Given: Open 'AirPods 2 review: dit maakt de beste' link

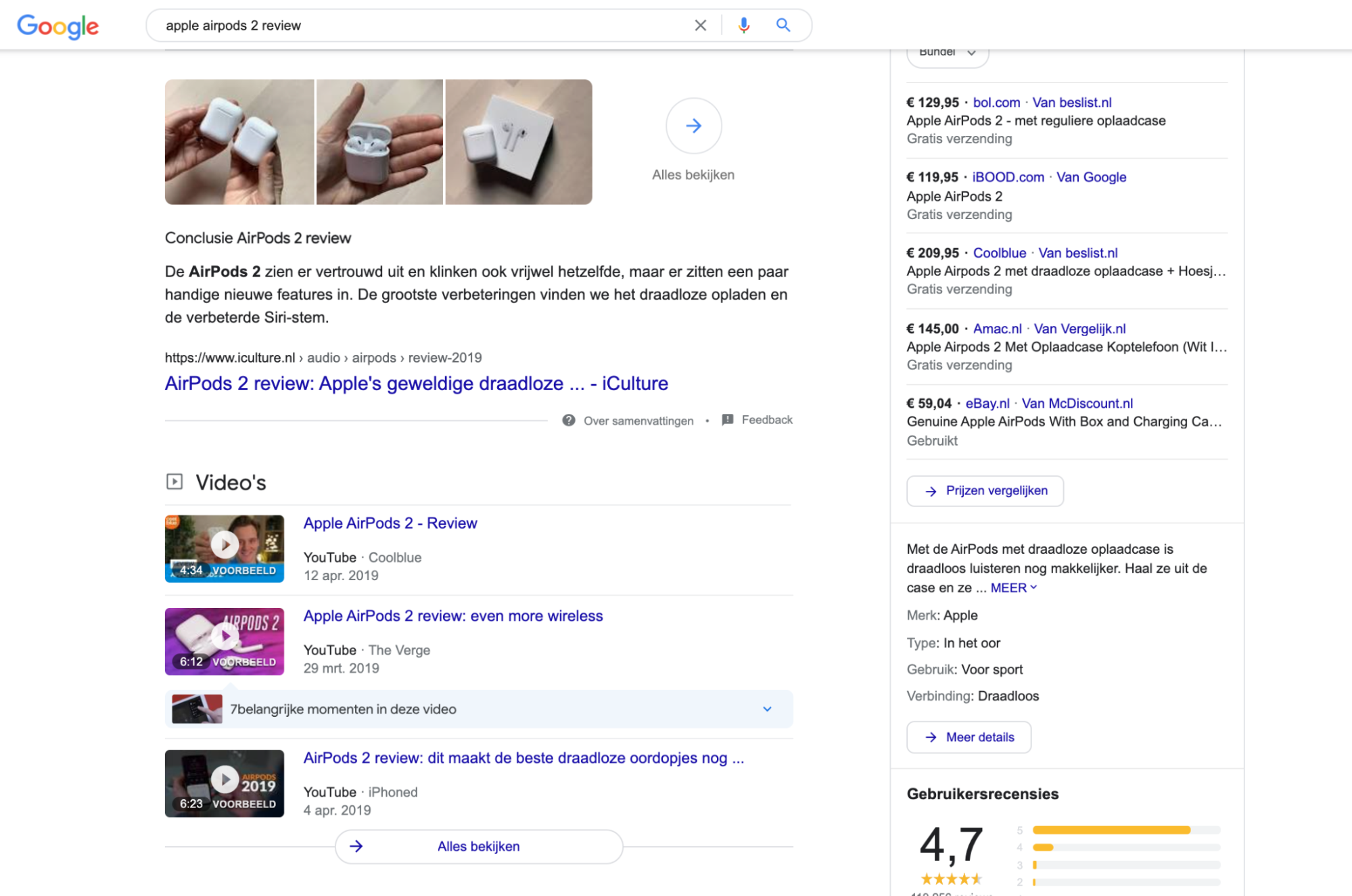Looking at the screenshot, I should pos(523,758).
